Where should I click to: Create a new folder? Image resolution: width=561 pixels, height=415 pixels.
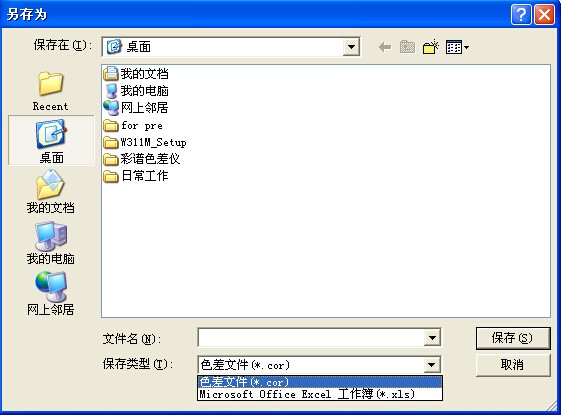coord(430,47)
